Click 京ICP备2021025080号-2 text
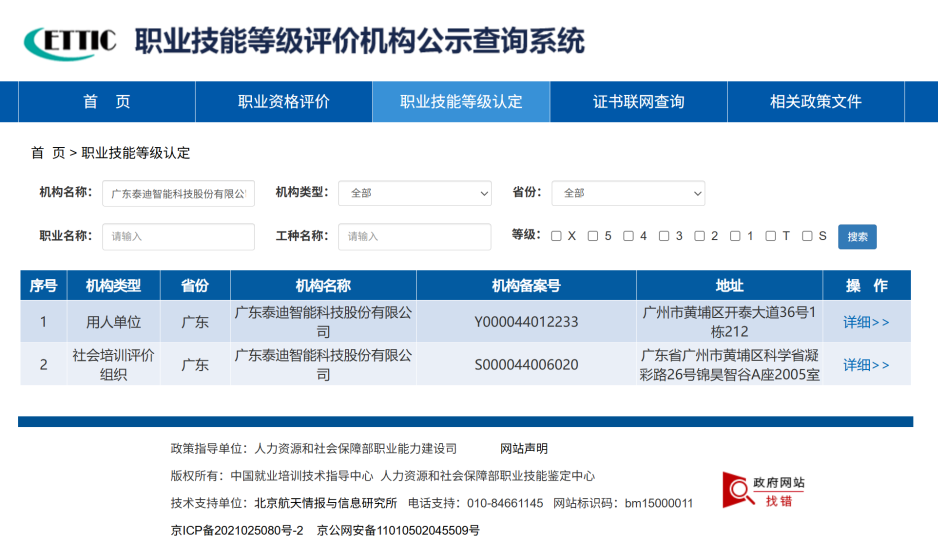The width and height of the screenshot is (938, 559). tap(237, 530)
